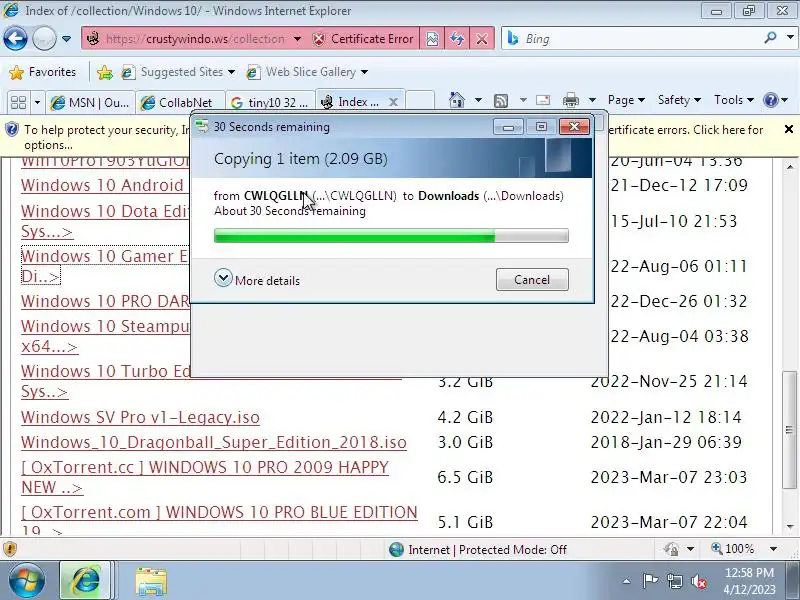Click the status bar padlock privacy icon
This screenshot has height=600, width=800.
pos(671,549)
